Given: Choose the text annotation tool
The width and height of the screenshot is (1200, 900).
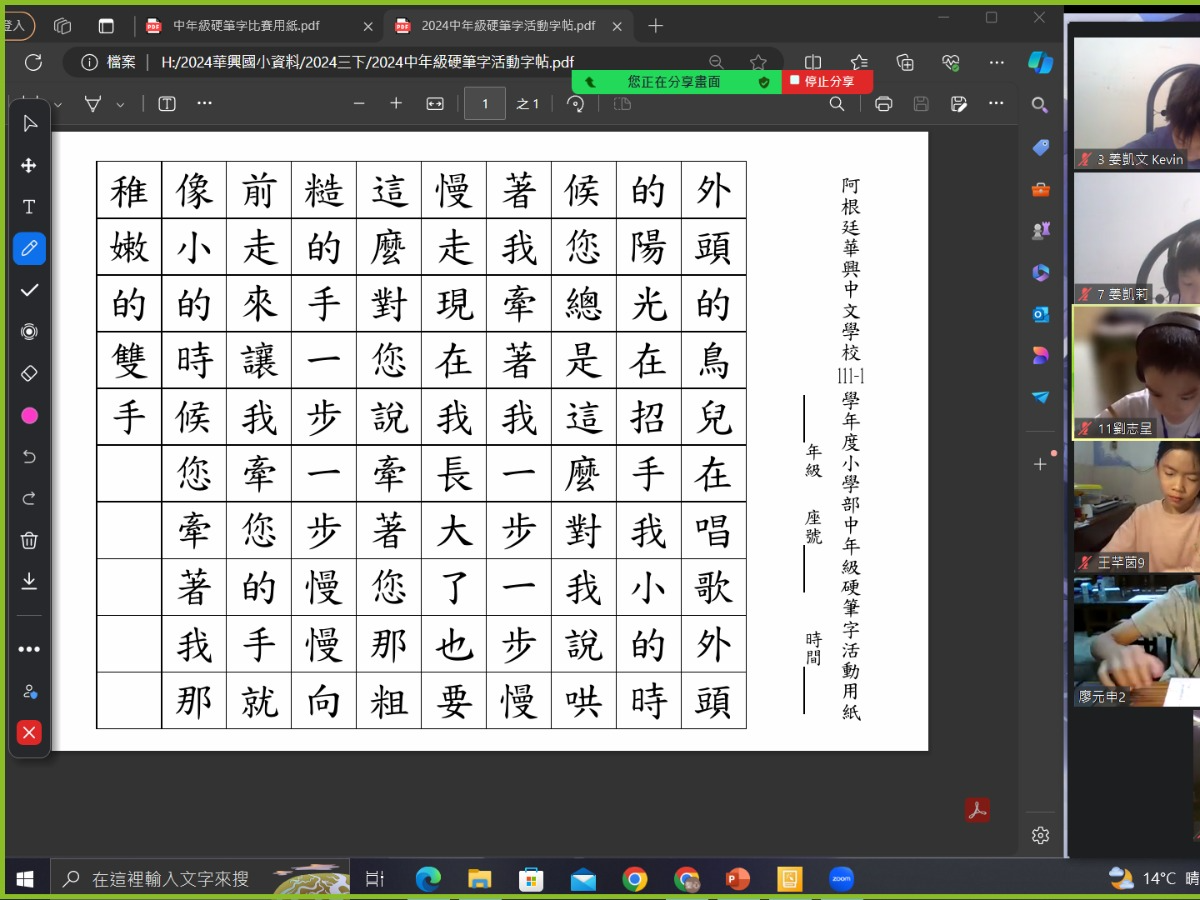Looking at the screenshot, I should click(x=29, y=207).
